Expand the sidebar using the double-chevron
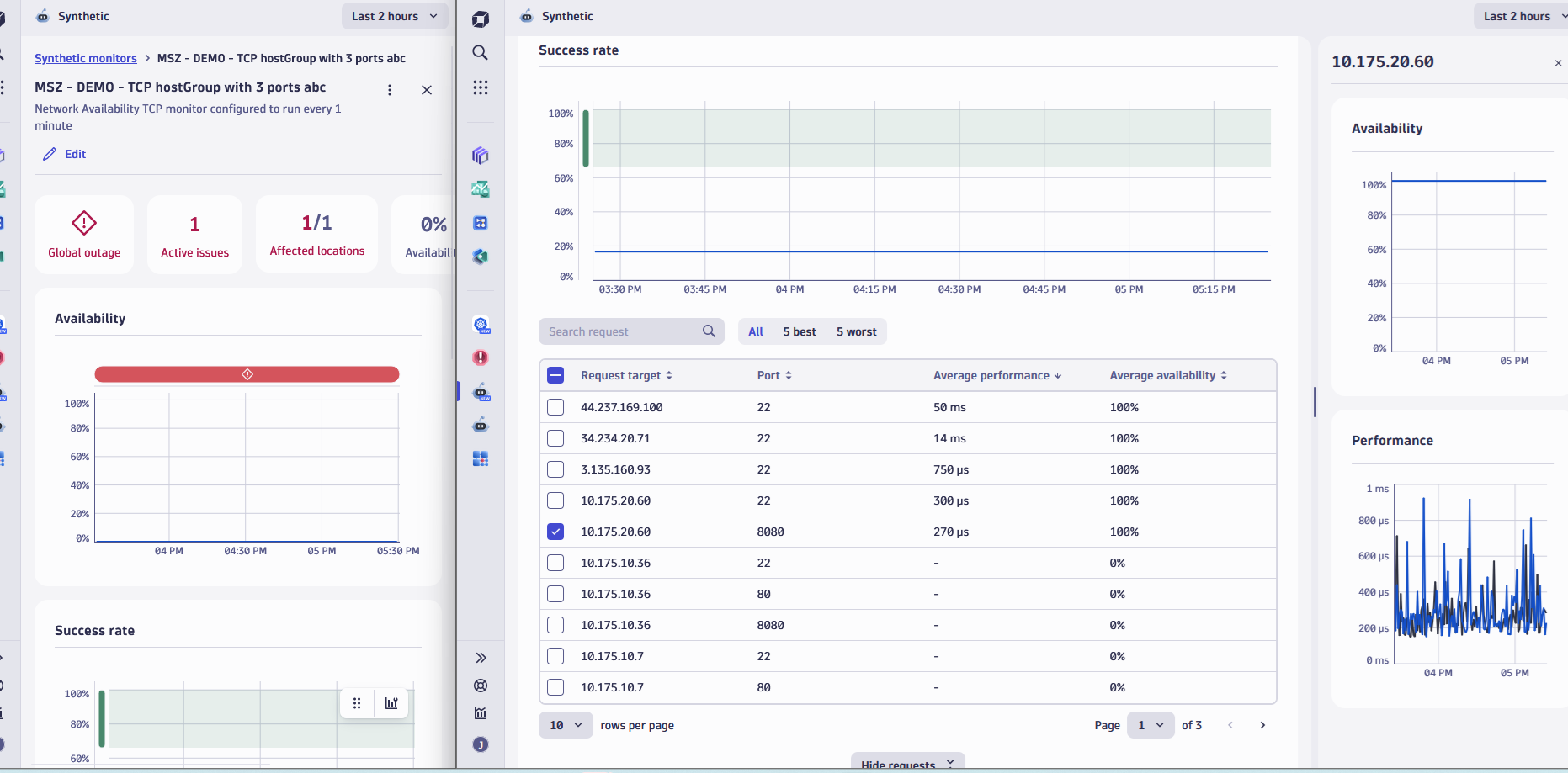The image size is (1568, 773). point(481,657)
